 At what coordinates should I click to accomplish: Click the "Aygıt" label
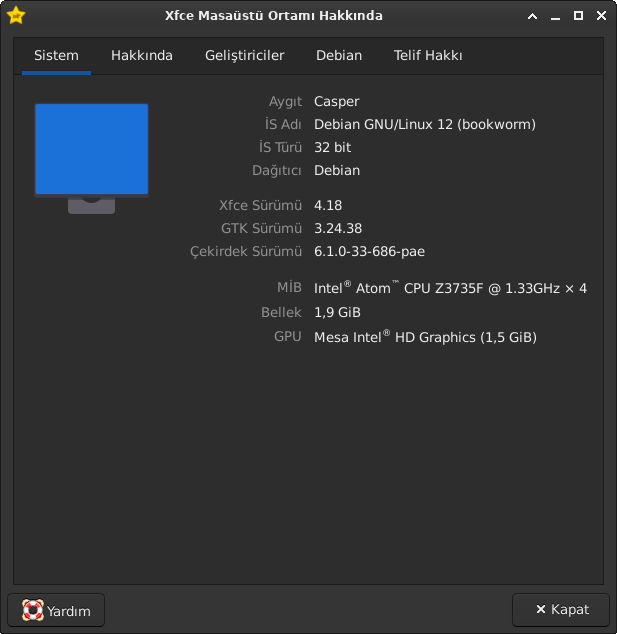(285, 101)
